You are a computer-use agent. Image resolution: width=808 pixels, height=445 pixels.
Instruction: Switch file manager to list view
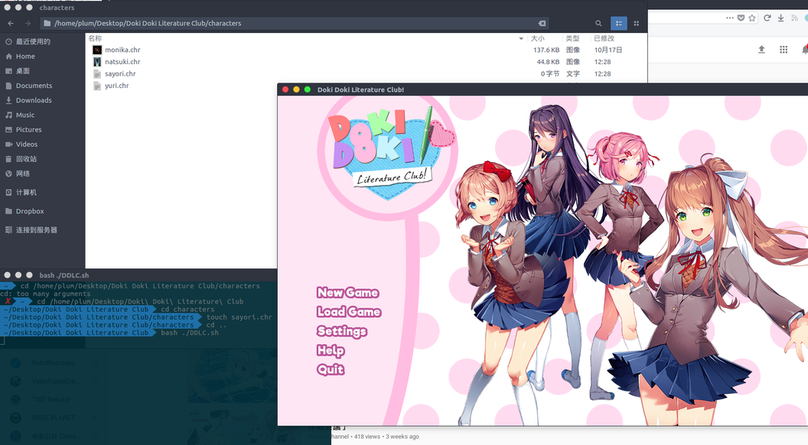click(x=618, y=23)
